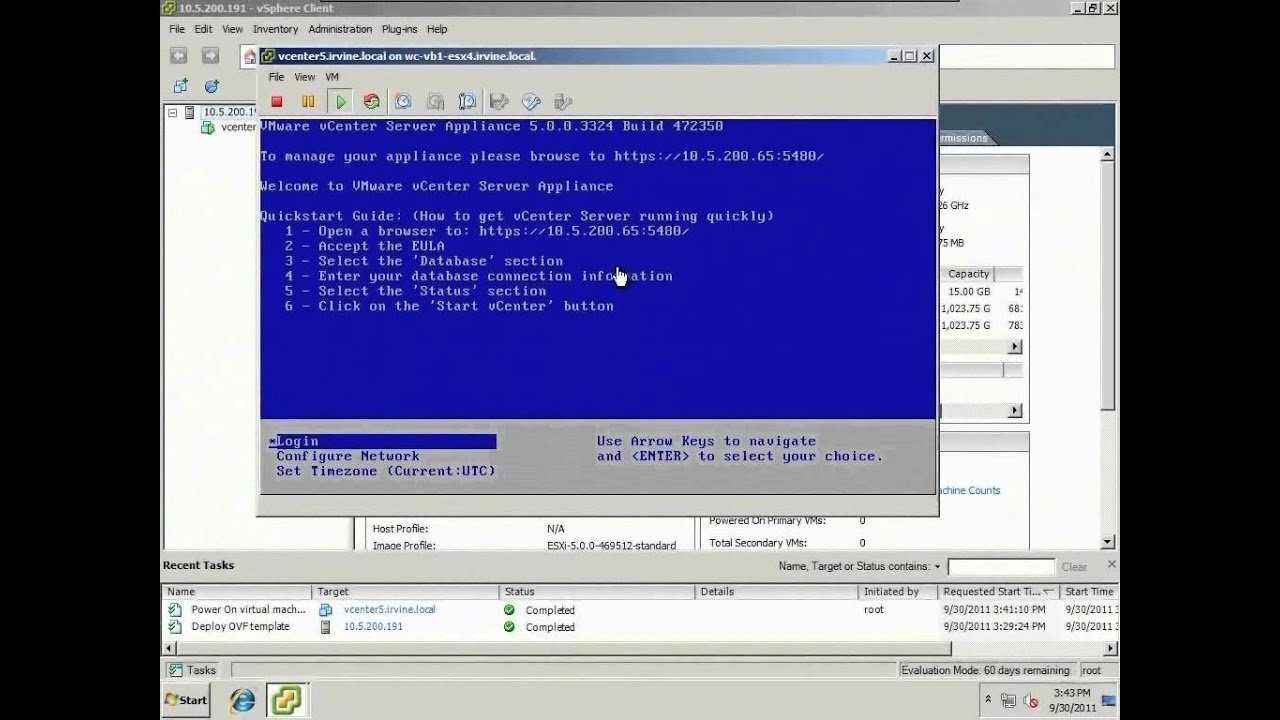Click the Completed status icon for Deploy OVF template
The width and height of the screenshot is (1280, 720).
(509, 627)
